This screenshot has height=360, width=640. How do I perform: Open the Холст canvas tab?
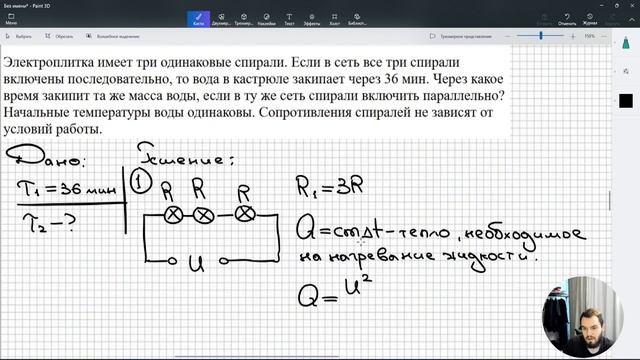pos(334,19)
